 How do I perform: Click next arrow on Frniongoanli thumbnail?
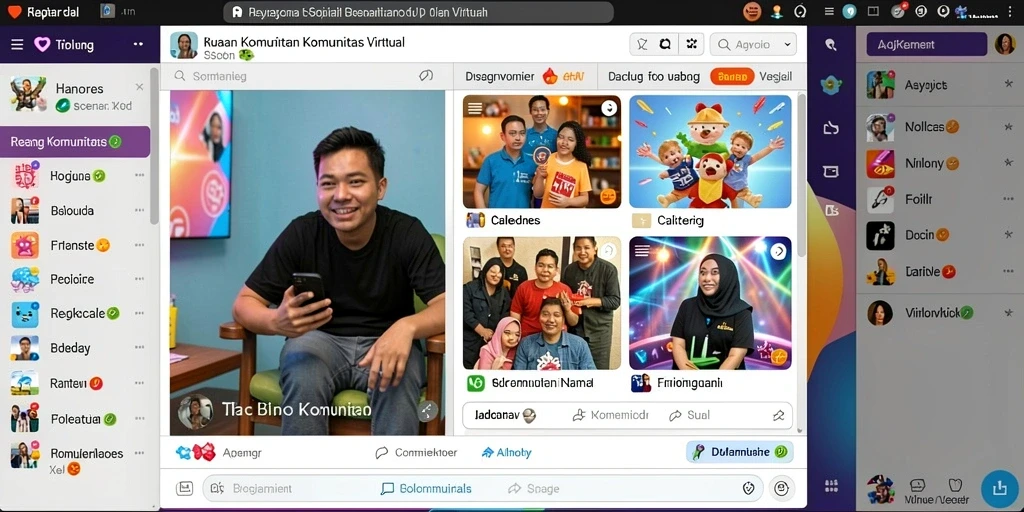778,251
